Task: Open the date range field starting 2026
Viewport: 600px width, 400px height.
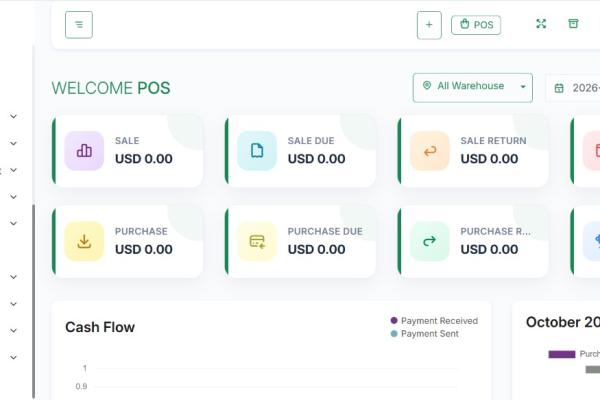Action: coord(573,88)
